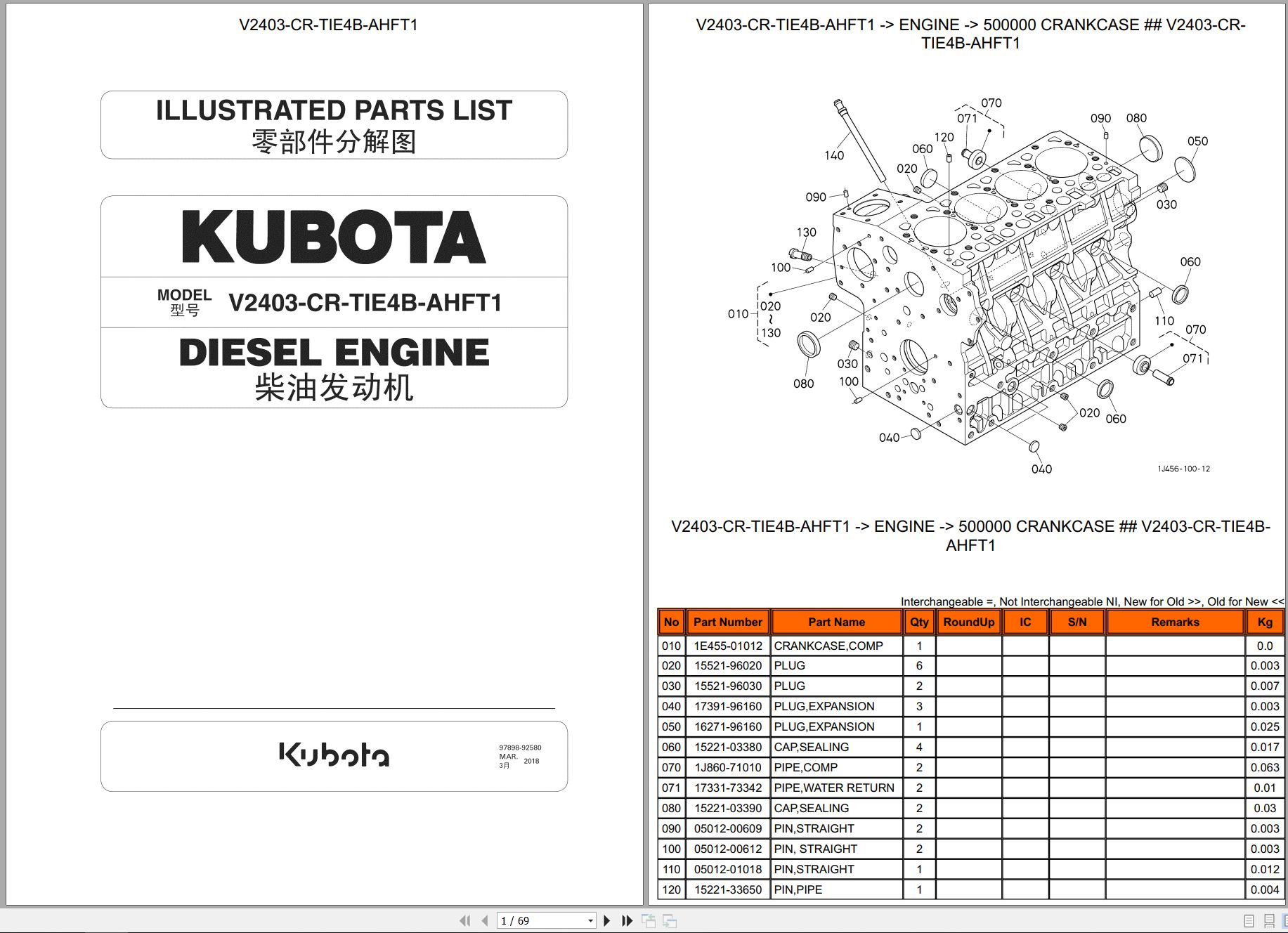The image size is (1288, 933).
Task: Select PIPE,WATER RETURN part name
Action: click(834, 788)
